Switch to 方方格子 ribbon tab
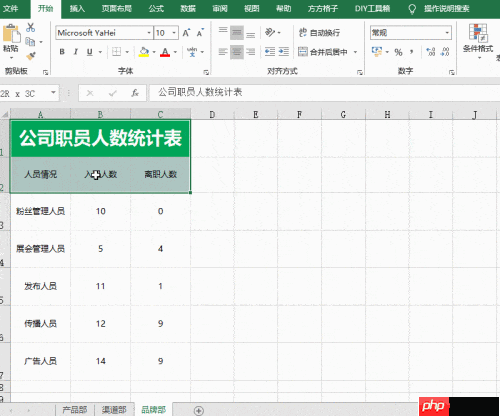 [323, 9]
